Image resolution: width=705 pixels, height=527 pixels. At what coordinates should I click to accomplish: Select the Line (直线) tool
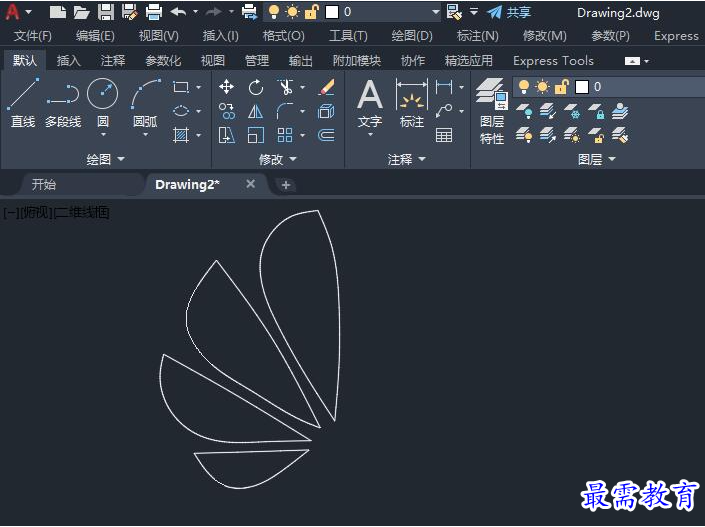pos(23,103)
